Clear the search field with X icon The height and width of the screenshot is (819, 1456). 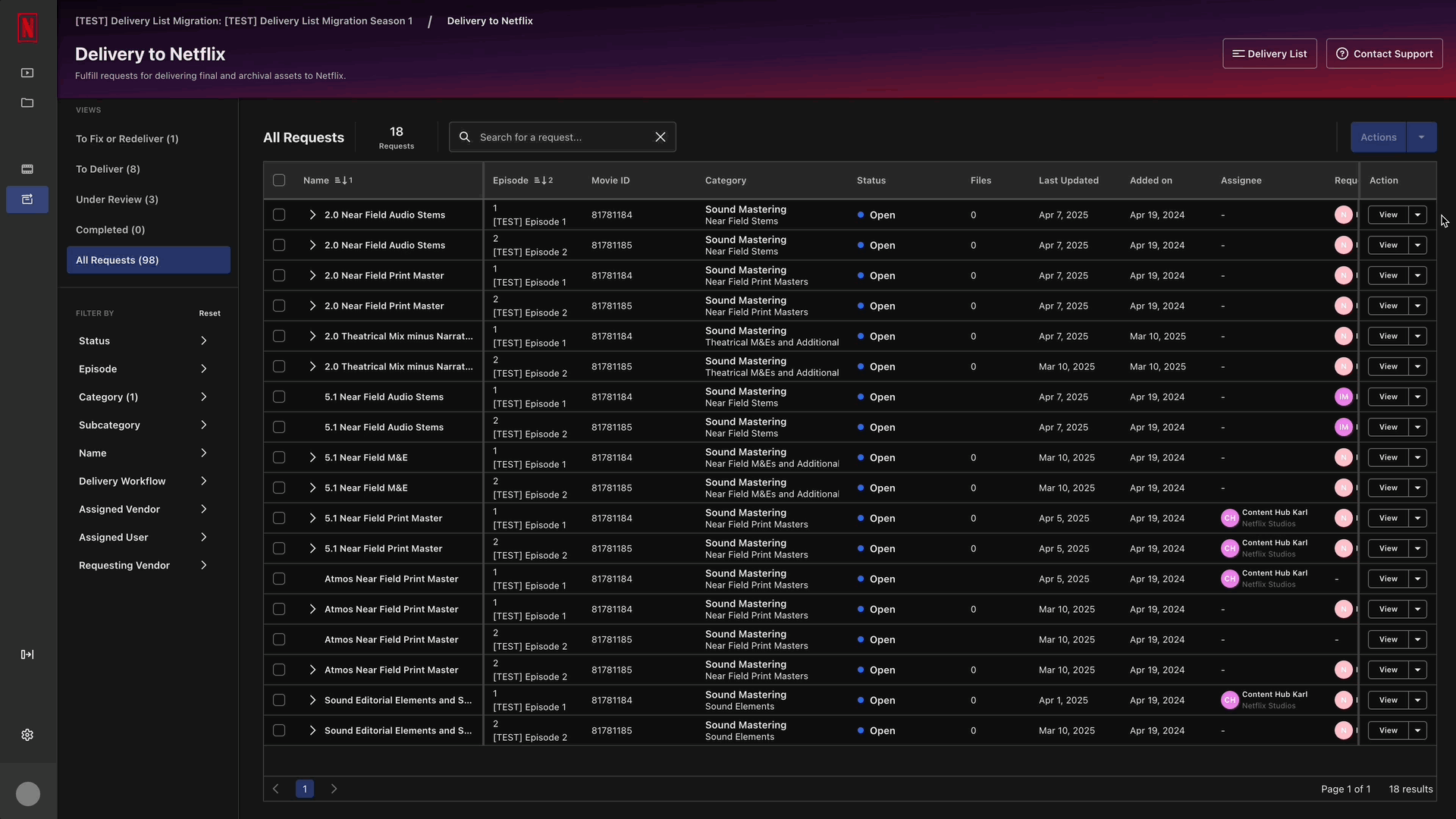pos(661,137)
